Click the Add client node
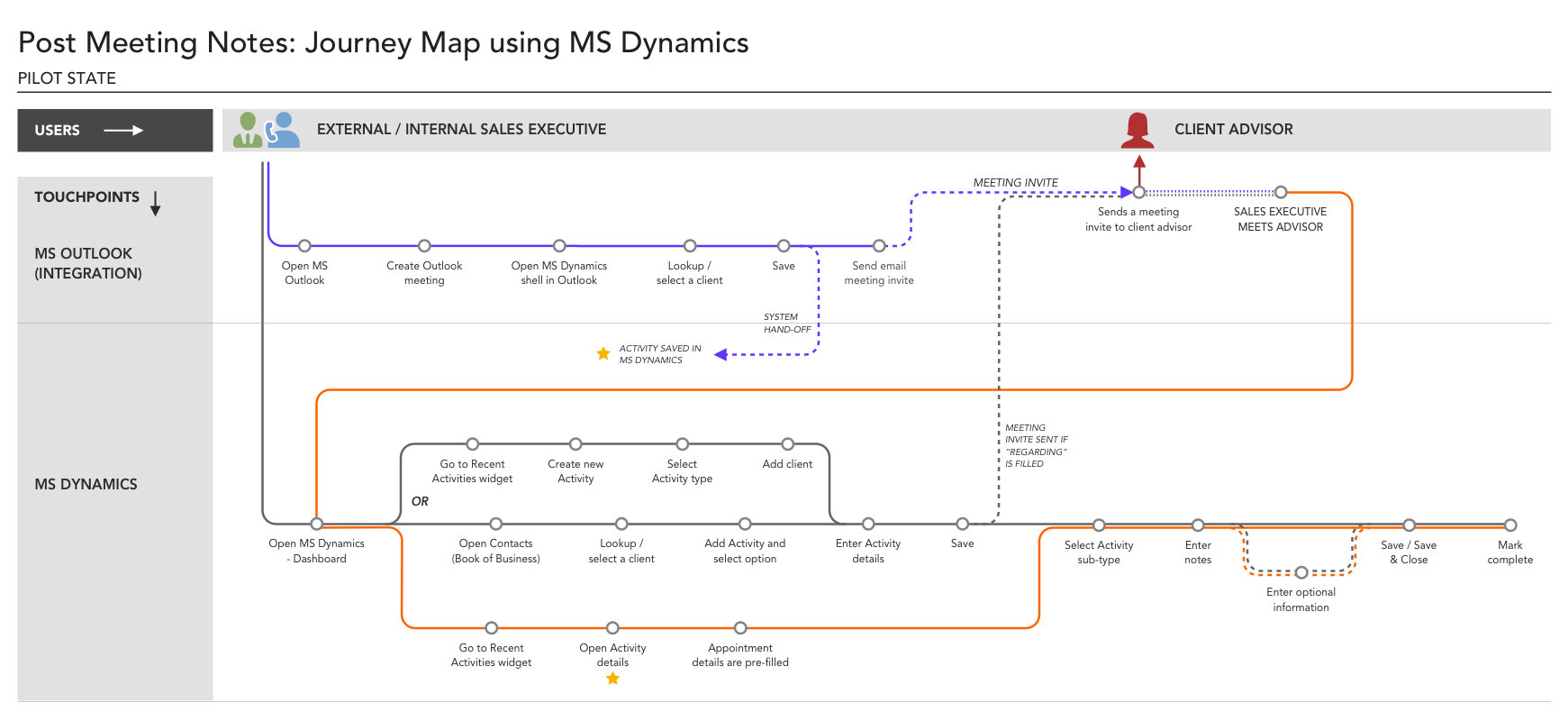1568x721 pixels. coord(788,444)
